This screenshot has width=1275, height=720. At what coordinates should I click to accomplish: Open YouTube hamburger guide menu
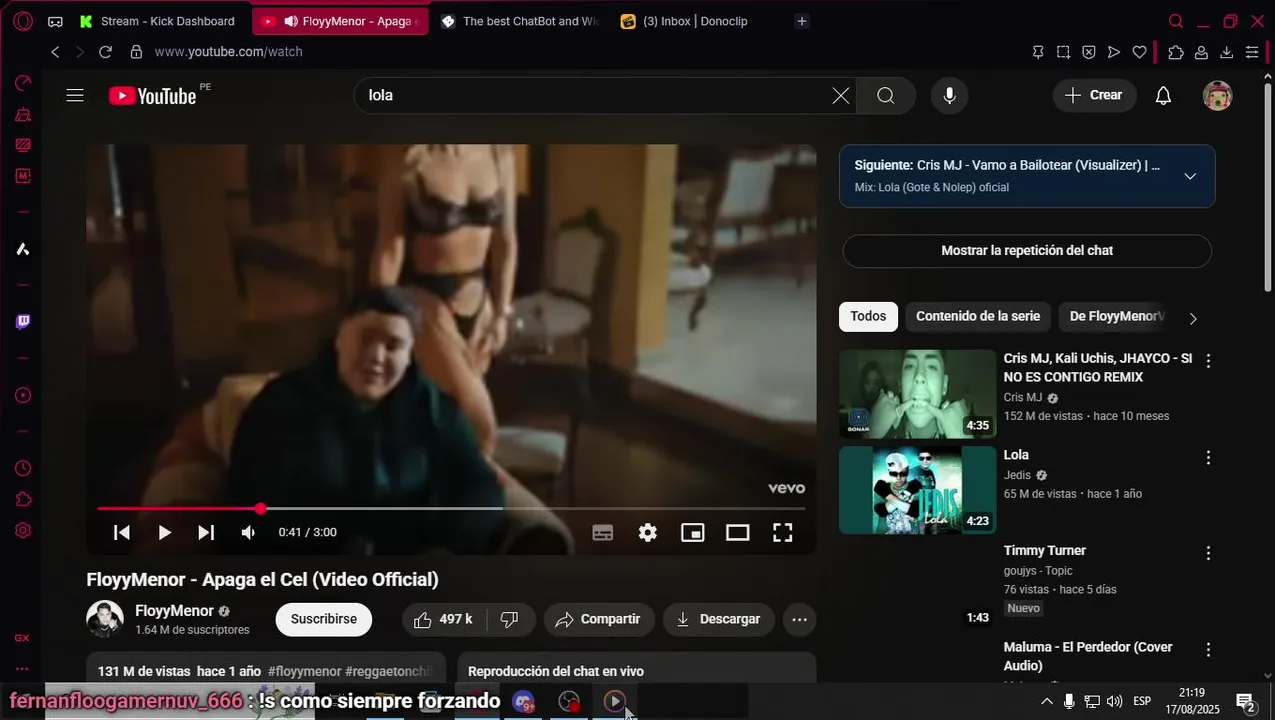pos(75,96)
